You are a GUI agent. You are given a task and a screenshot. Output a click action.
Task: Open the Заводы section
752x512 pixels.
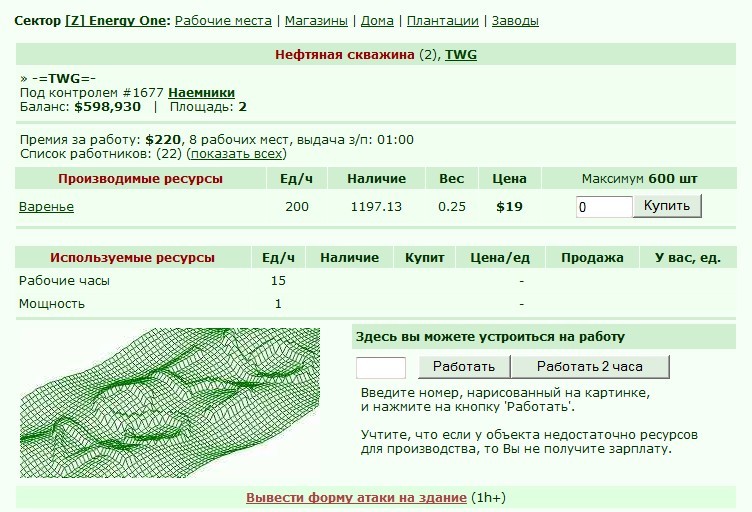515,21
